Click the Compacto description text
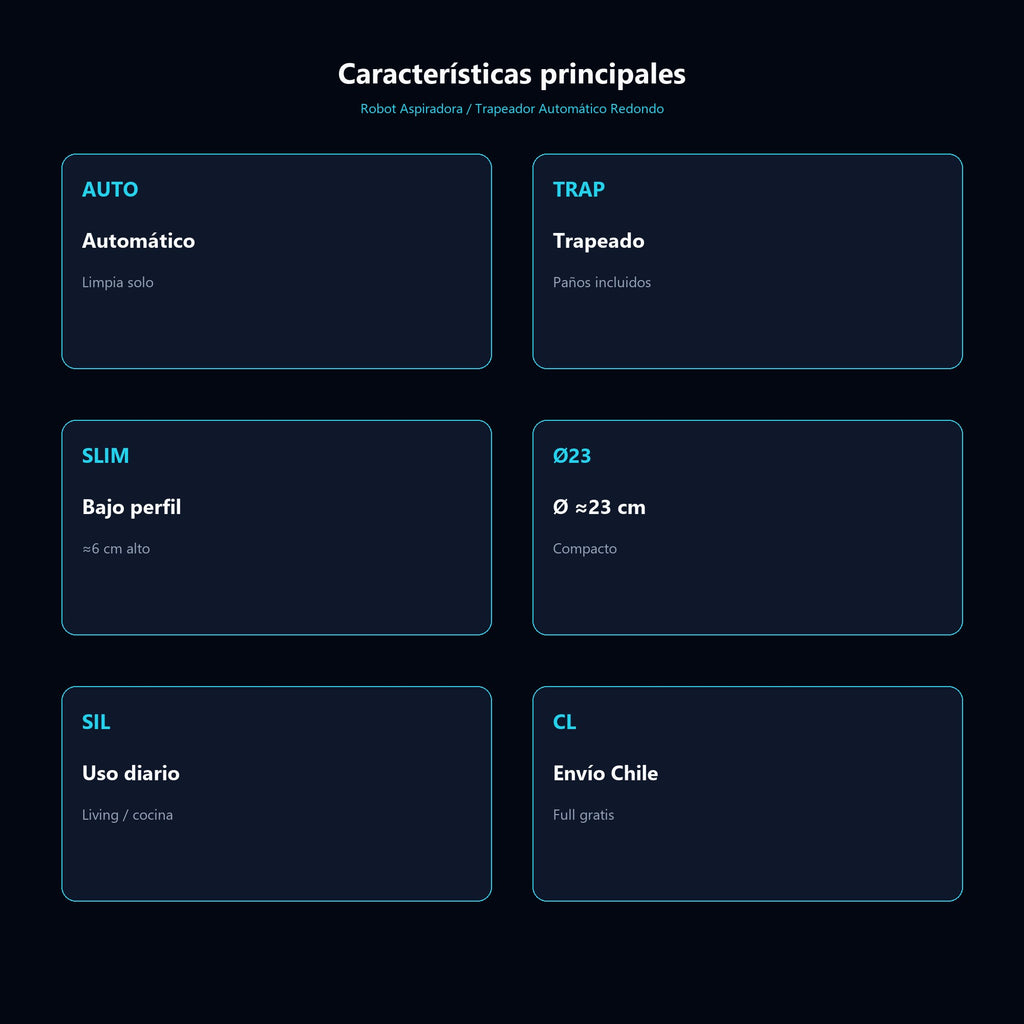1024x1024 pixels. (x=584, y=549)
